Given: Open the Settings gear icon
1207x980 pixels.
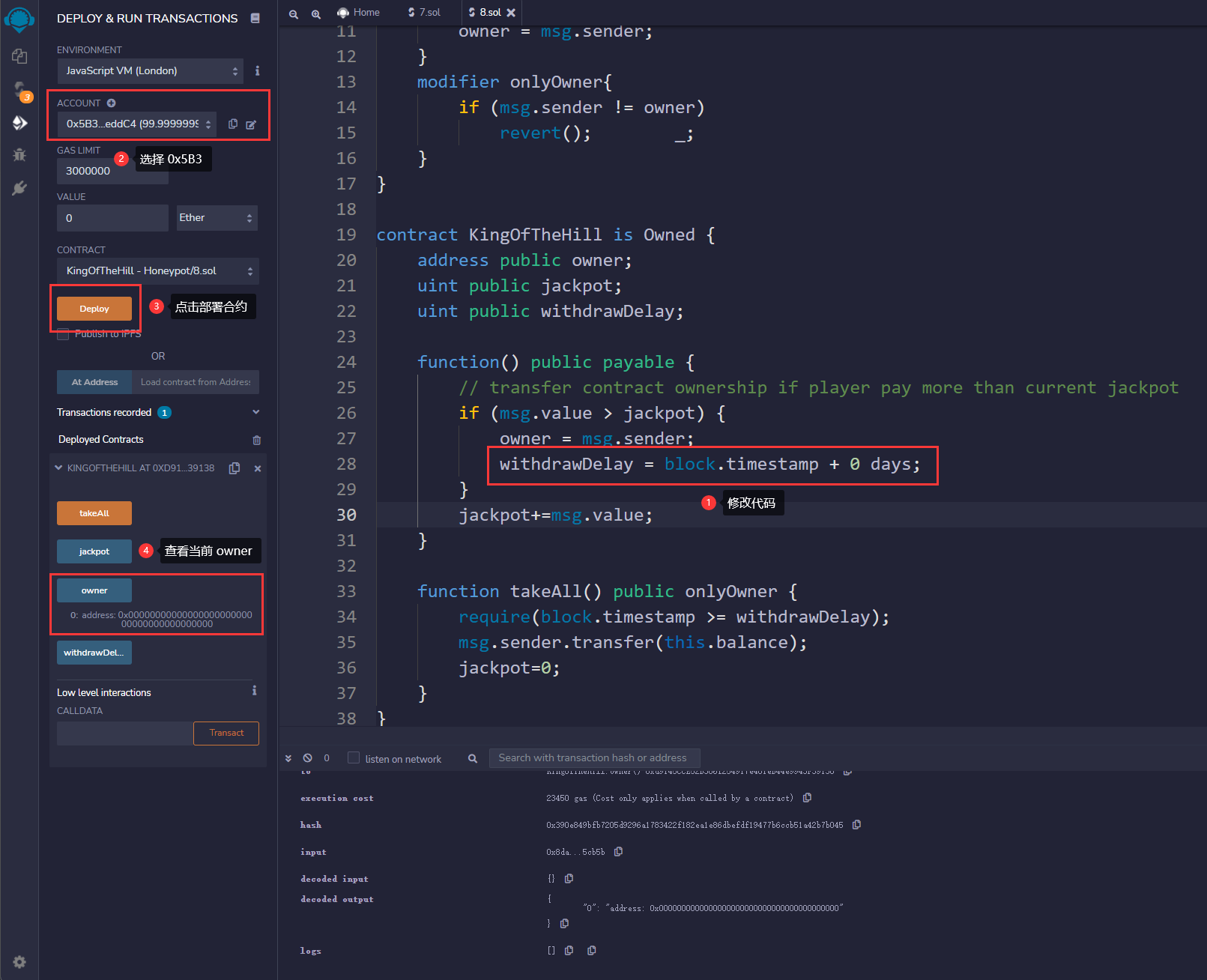Looking at the screenshot, I should 19,962.
